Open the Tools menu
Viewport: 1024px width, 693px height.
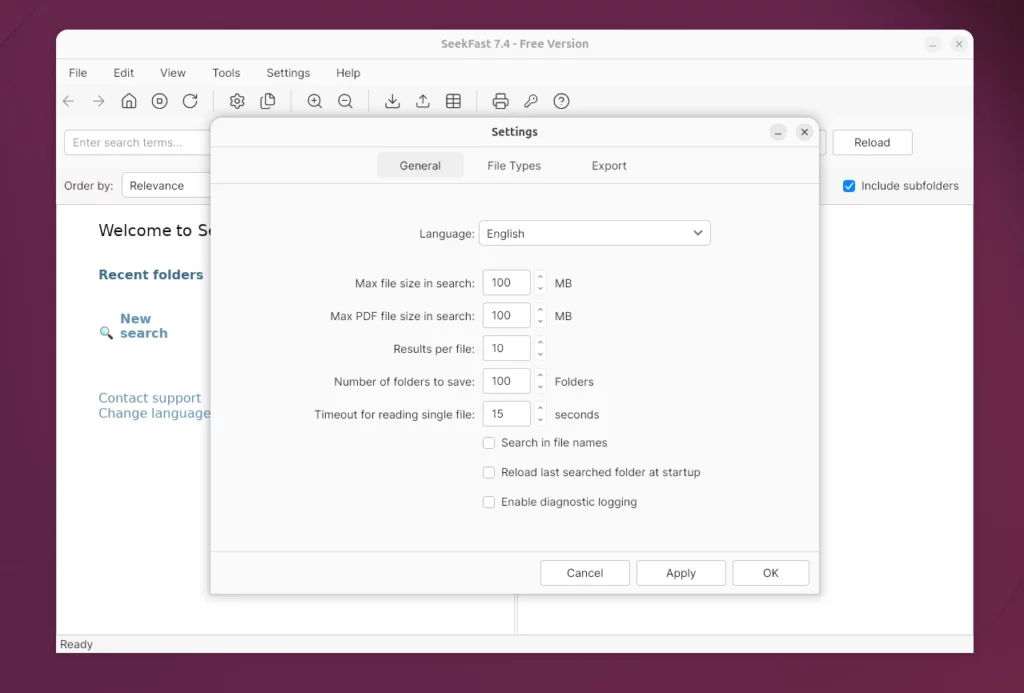click(226, 73)
